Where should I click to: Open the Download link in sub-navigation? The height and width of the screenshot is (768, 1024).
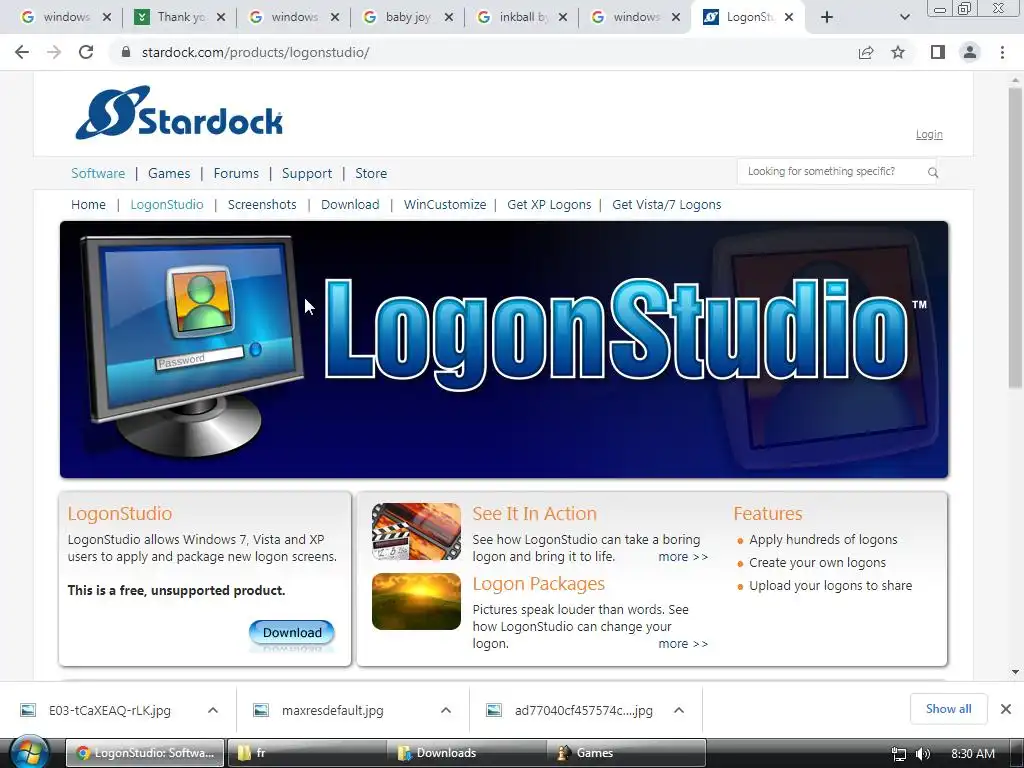[350, 204]
